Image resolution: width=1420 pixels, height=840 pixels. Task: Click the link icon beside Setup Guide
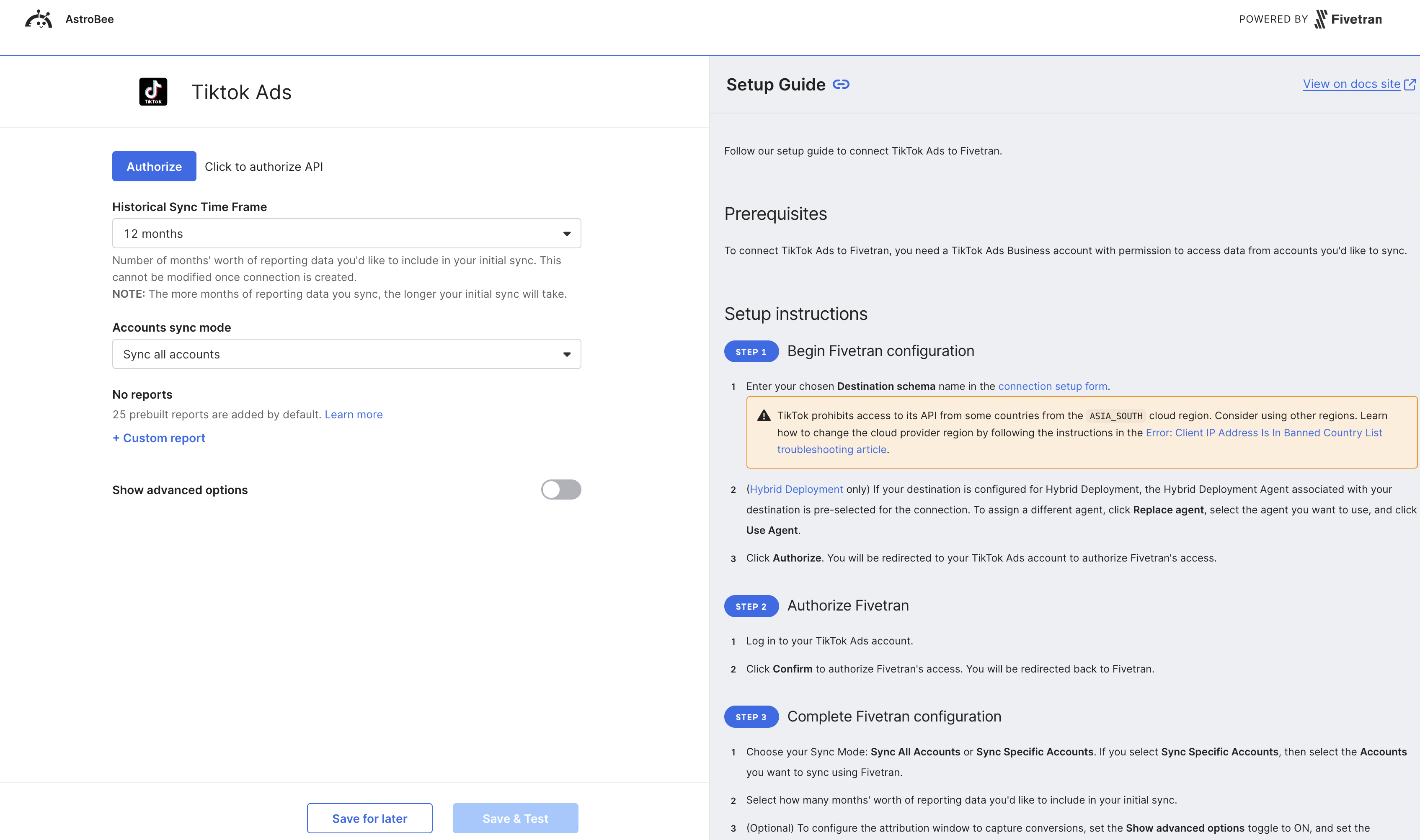point(842,84)
